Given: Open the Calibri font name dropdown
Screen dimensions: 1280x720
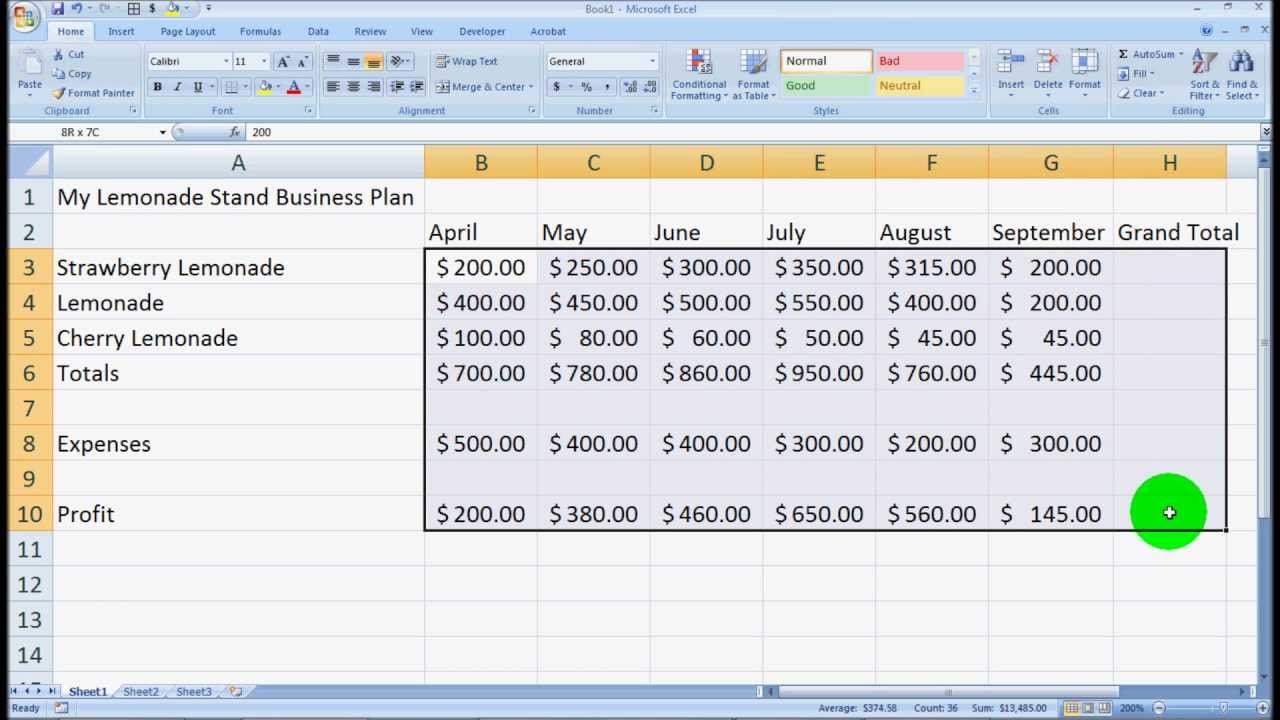Looking at the screenshot, I should coord(224,61).
